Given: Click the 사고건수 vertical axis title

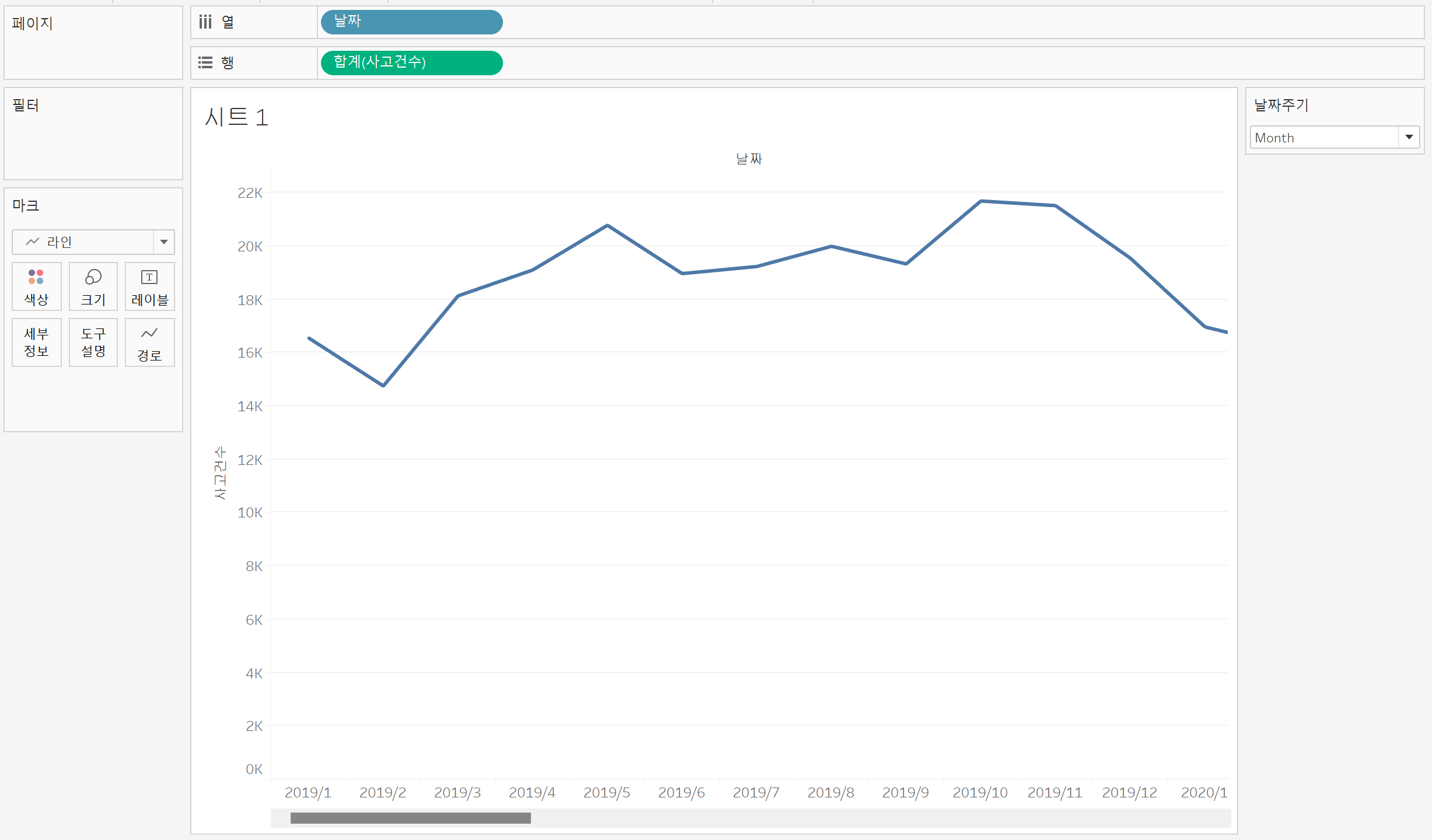Looking at the screenshot, I should [220, 473].
